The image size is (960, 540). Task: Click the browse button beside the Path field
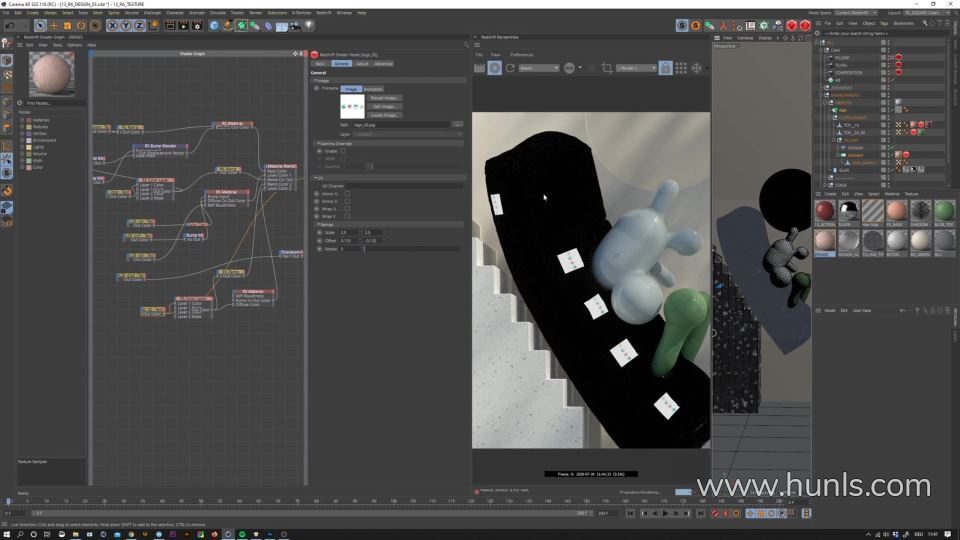457,125
